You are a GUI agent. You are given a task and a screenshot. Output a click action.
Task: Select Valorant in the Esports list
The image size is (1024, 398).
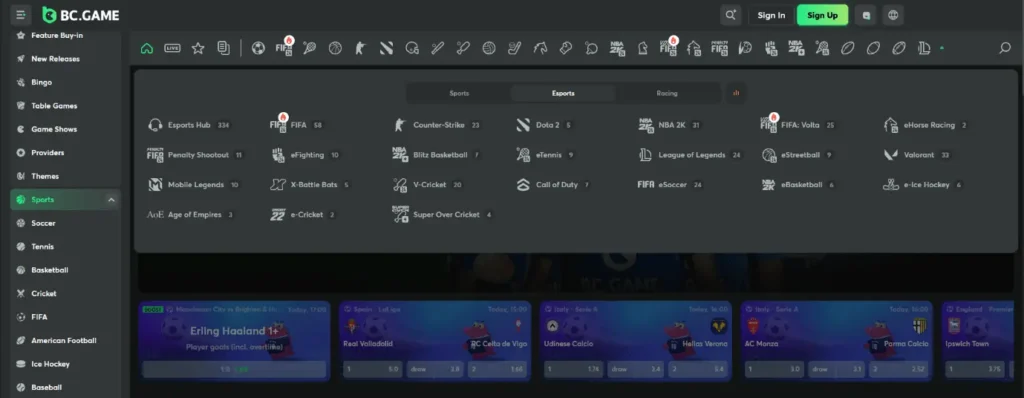pyautogui.click(x=917, y=155)
